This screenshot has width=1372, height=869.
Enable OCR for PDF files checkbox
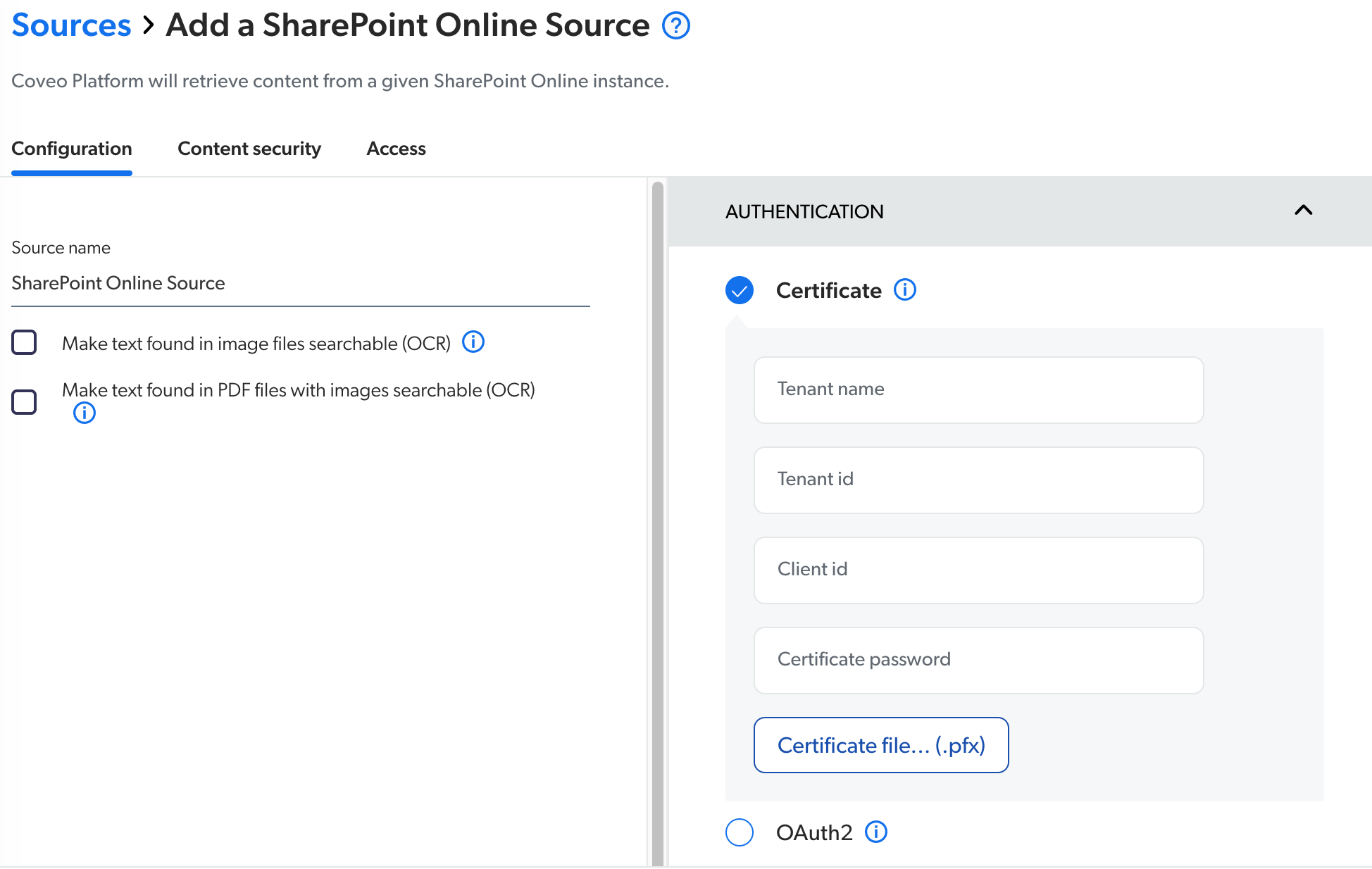(25, 401)
